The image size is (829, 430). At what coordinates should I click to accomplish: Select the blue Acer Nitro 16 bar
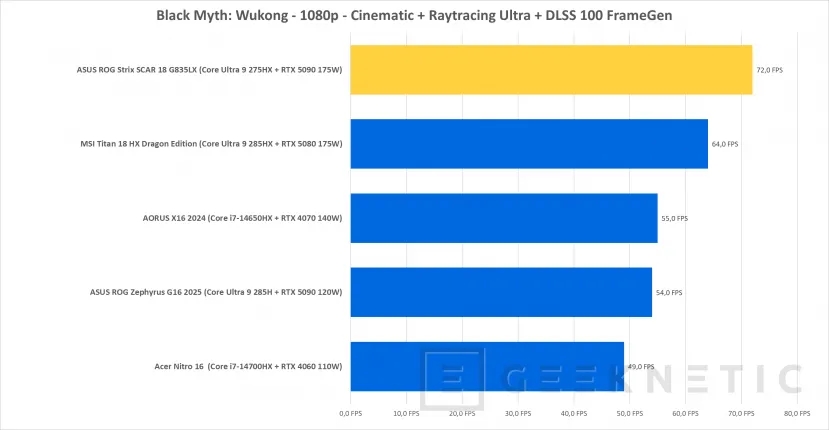click(487, 367)
